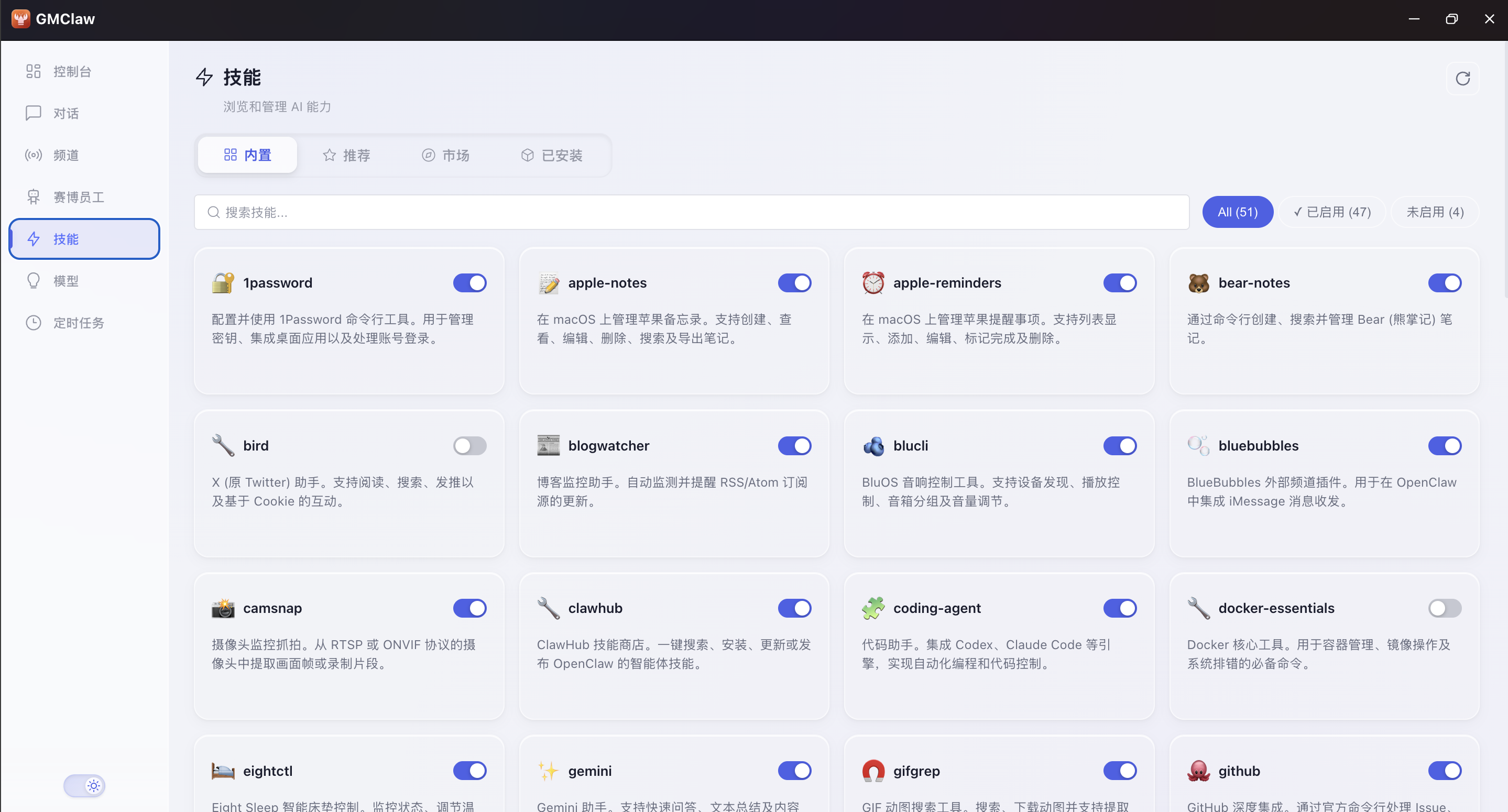Click the GMClaw lobster logo
Screen dimensions: 1508x812
(20, 18)
